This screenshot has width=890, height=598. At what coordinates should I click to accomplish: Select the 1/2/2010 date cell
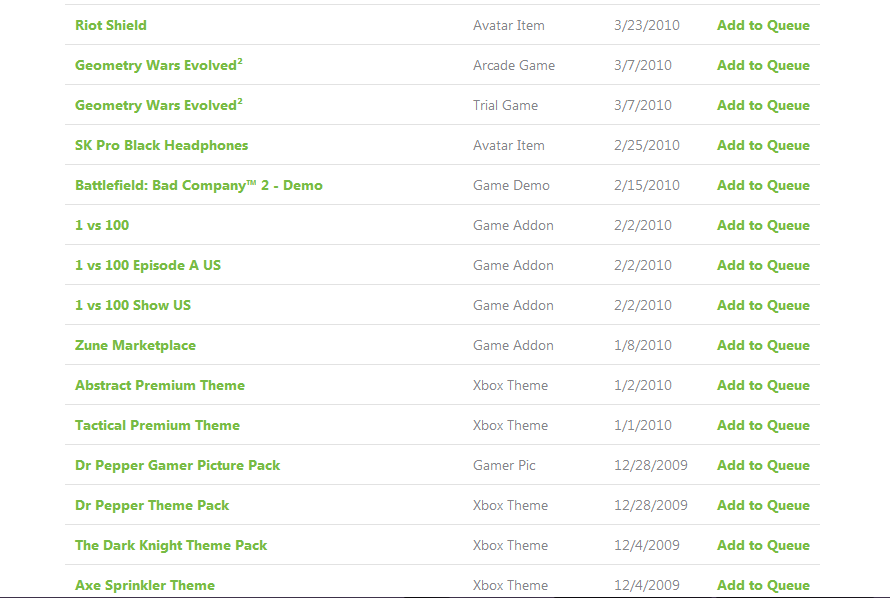pyautogui.click(x=643, y=385)
